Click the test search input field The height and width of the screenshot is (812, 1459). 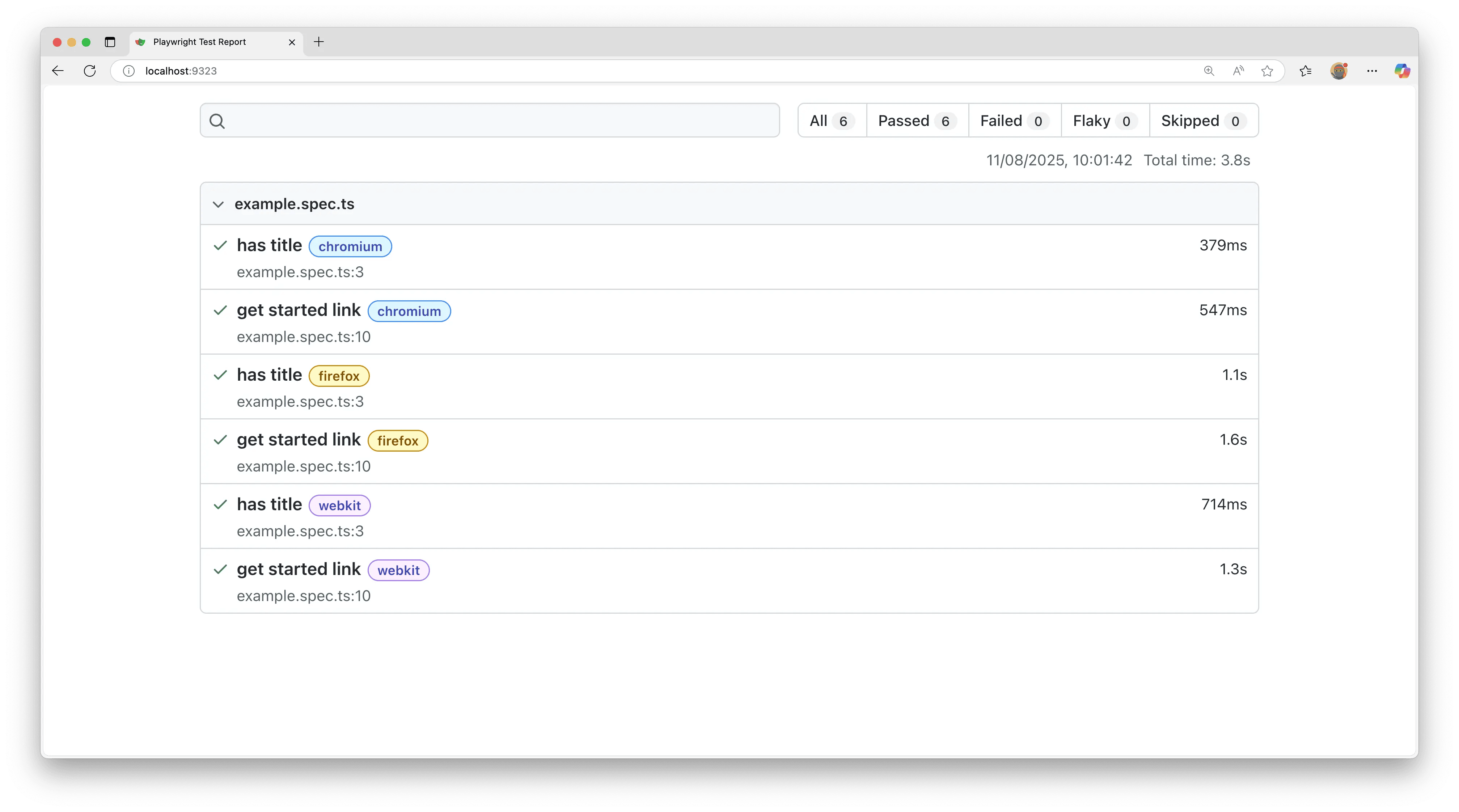click(x=498, y=120)
